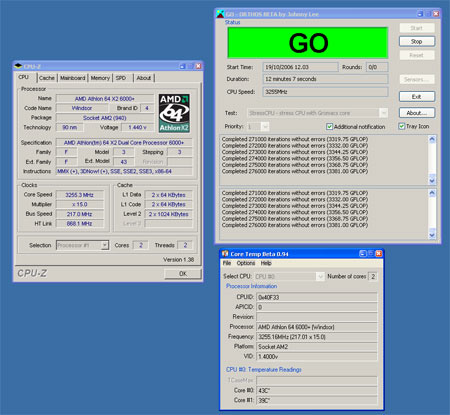Click the Level 2 cache value
The image size is (450, 415).
(169, 214)
